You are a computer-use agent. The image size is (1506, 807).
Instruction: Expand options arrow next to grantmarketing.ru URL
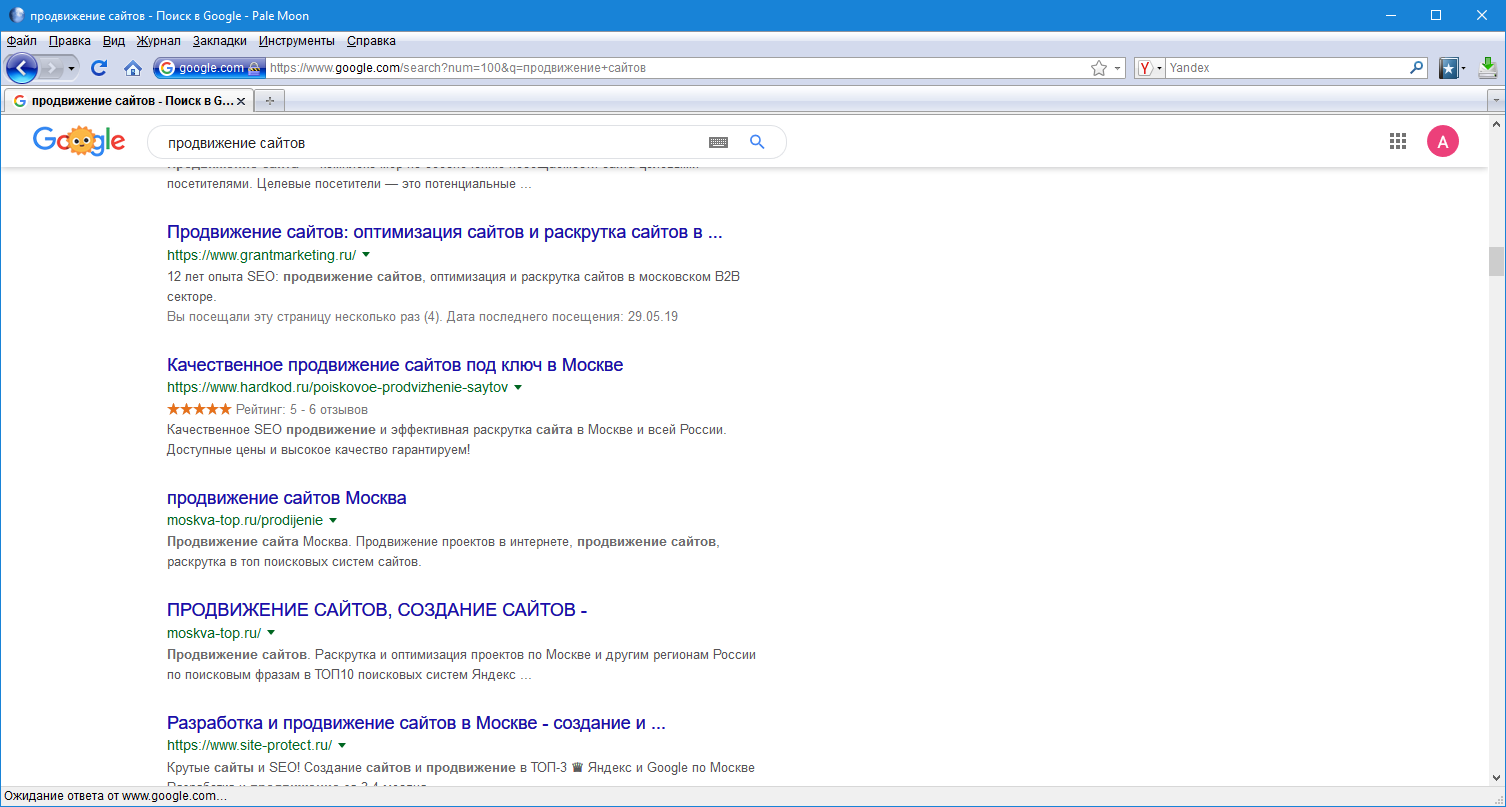coord(366,255)
